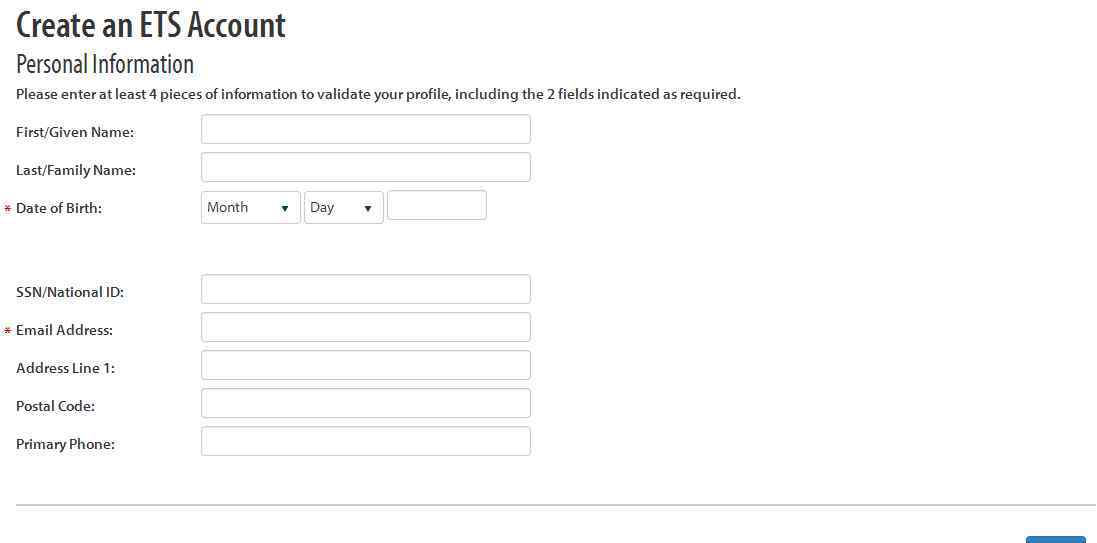Click the First/Given Name text field

[x=365, y=130]
